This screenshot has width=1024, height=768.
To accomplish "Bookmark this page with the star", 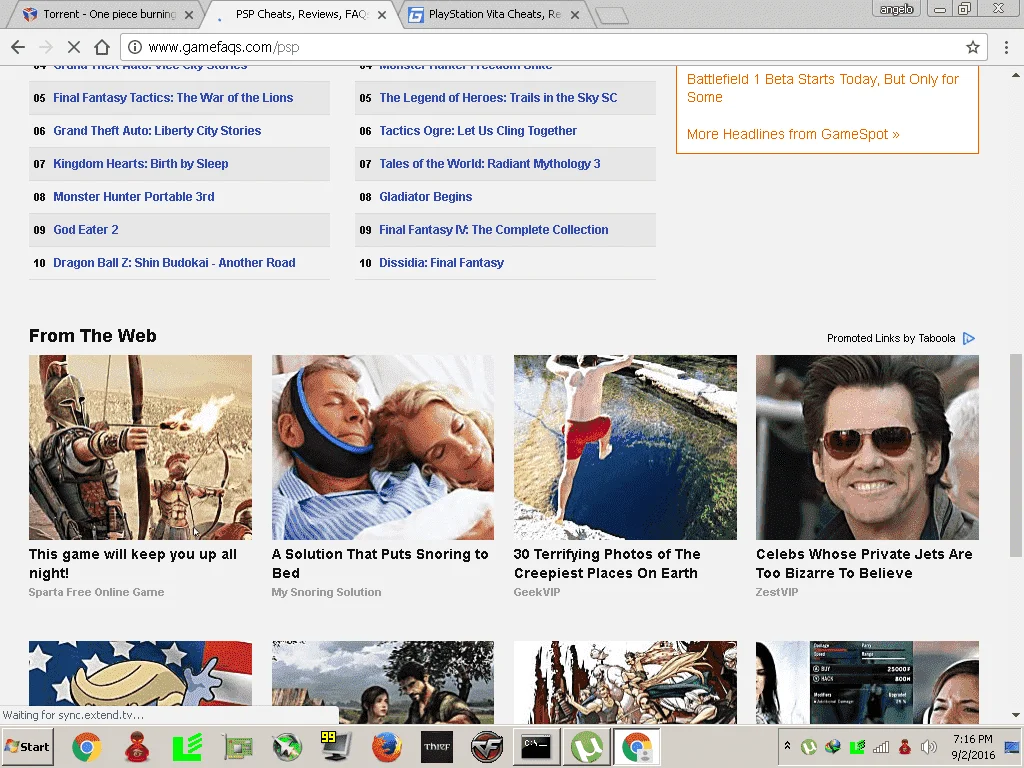I will pyautogui.click(x=972, y=47).
